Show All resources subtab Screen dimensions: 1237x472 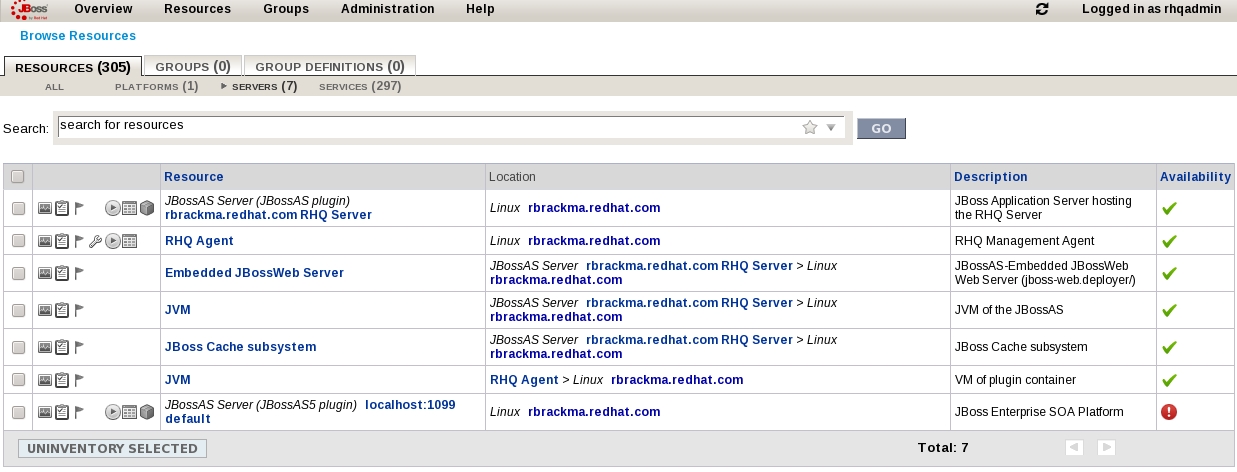point(54,87)
